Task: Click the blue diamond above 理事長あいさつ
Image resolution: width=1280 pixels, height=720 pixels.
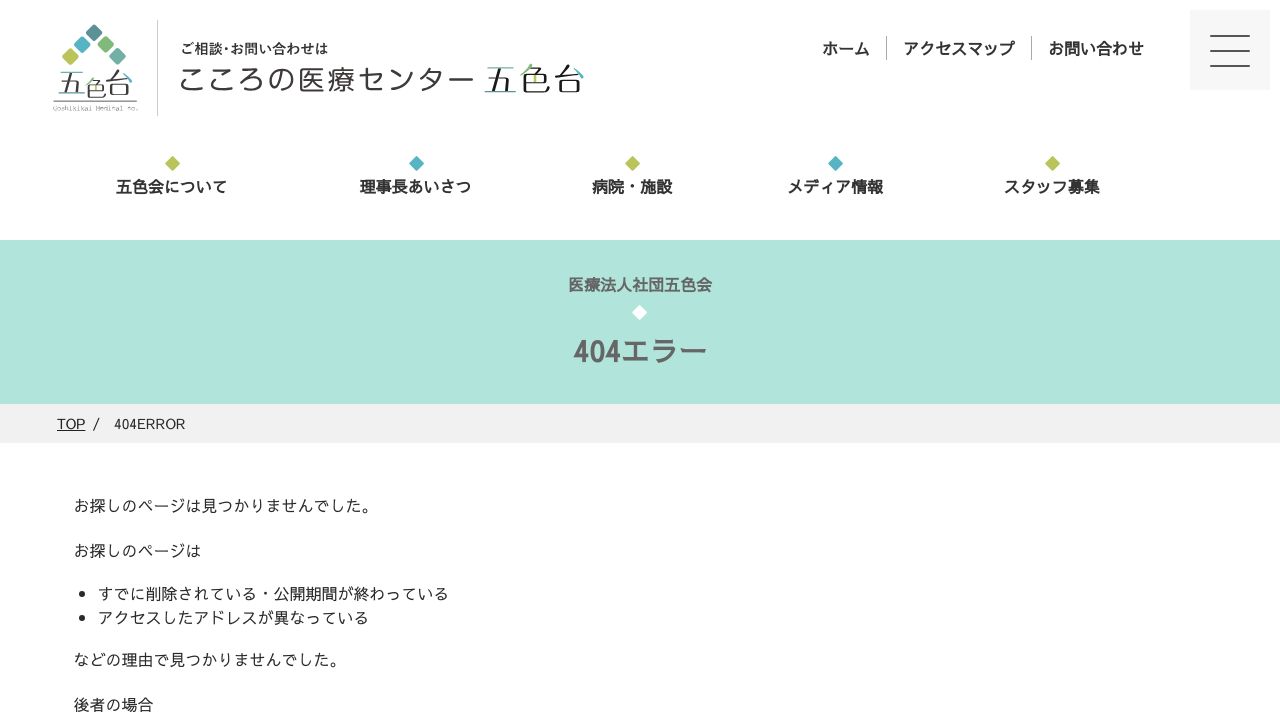Action: [x=416, y=163]
